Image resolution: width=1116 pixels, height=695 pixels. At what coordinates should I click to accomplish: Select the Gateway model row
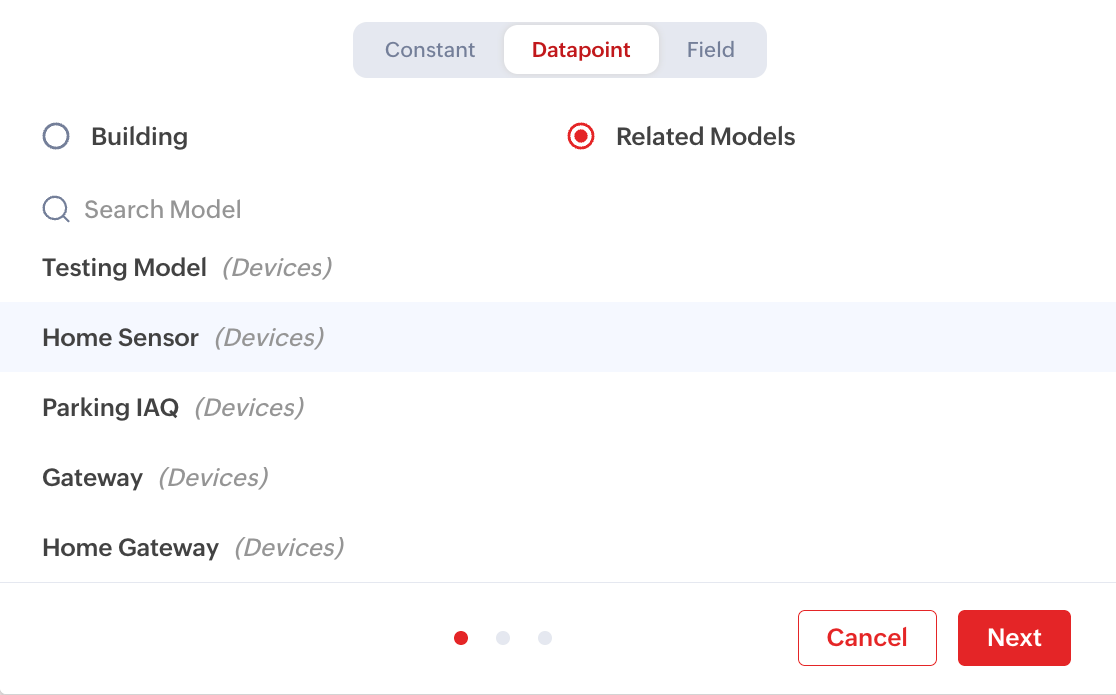tap(93, 478)
